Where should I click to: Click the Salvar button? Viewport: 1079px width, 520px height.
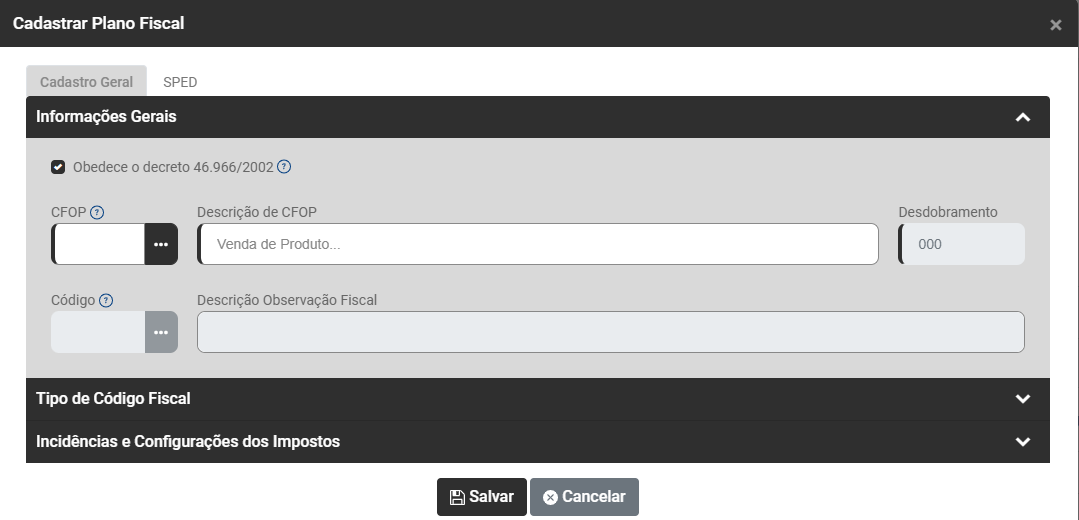point(481,497)
